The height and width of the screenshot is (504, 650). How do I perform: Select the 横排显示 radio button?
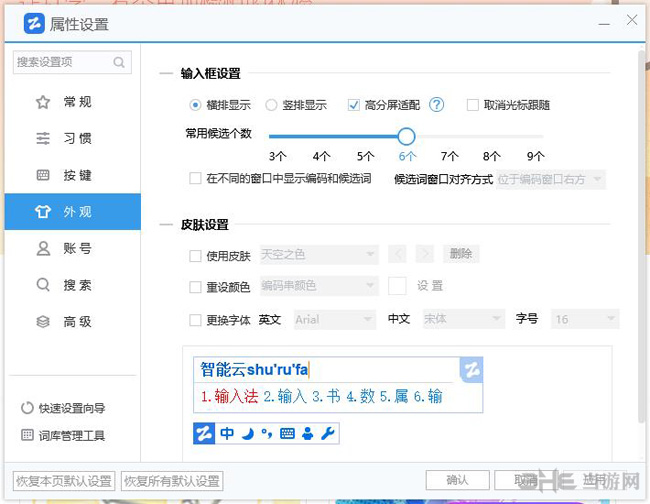195,105
